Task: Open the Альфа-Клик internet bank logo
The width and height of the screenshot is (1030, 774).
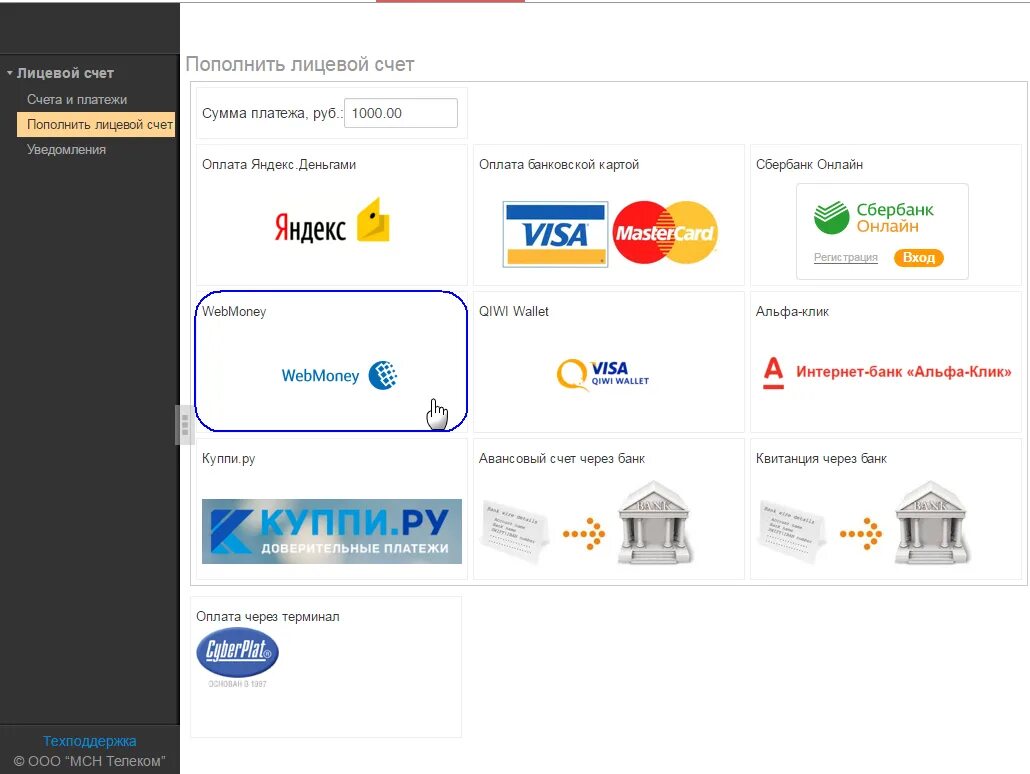Action: 887,372
